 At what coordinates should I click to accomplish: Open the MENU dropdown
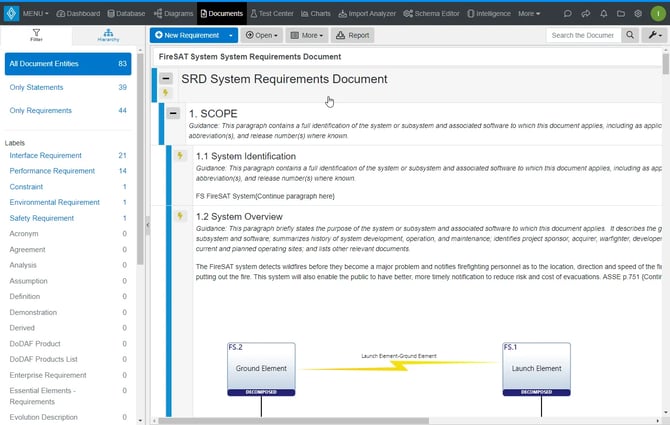tap(35, 14)
